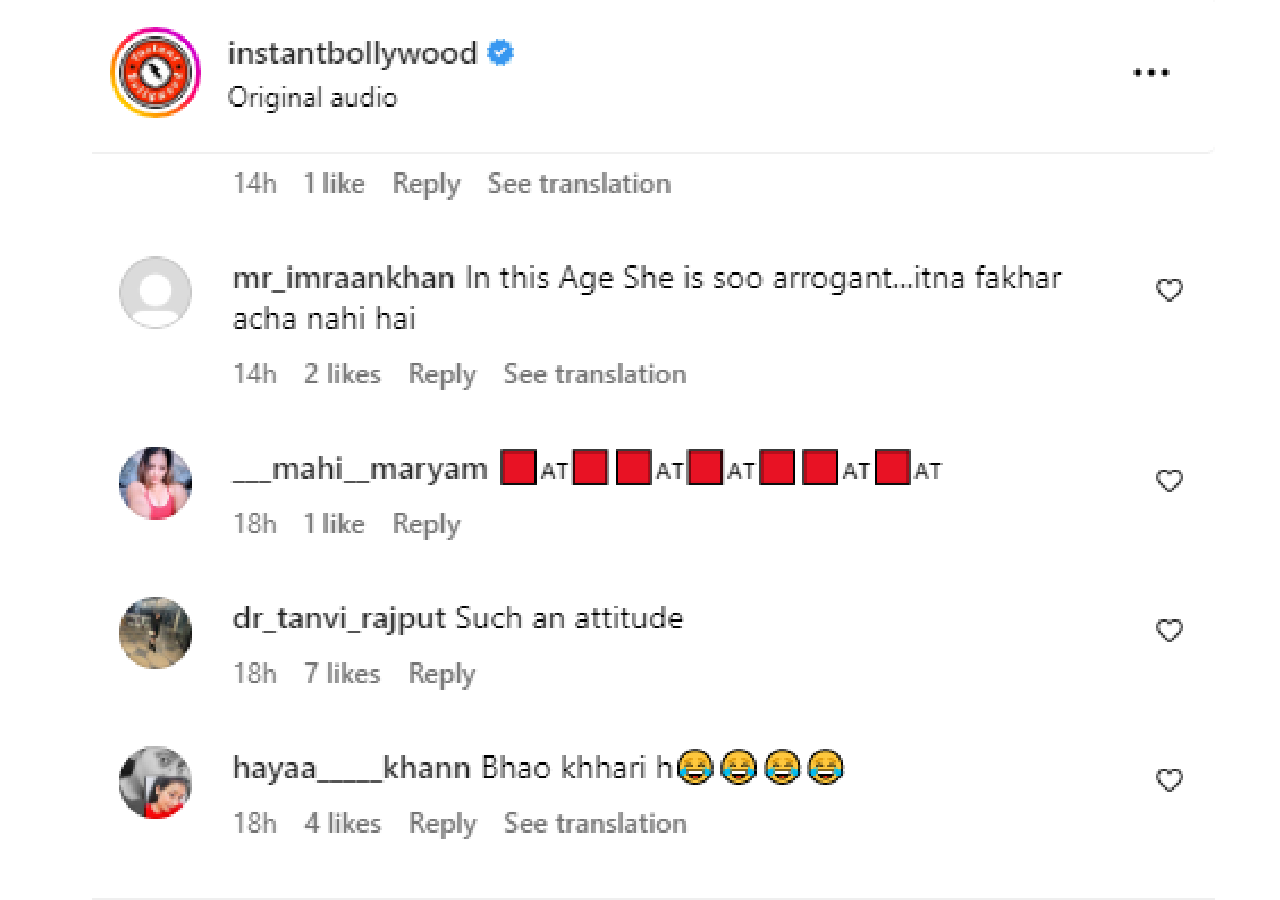Open the hayaa_____khann profile photo
Viewport: 1280px width, 900px height.
click(155, 782)
